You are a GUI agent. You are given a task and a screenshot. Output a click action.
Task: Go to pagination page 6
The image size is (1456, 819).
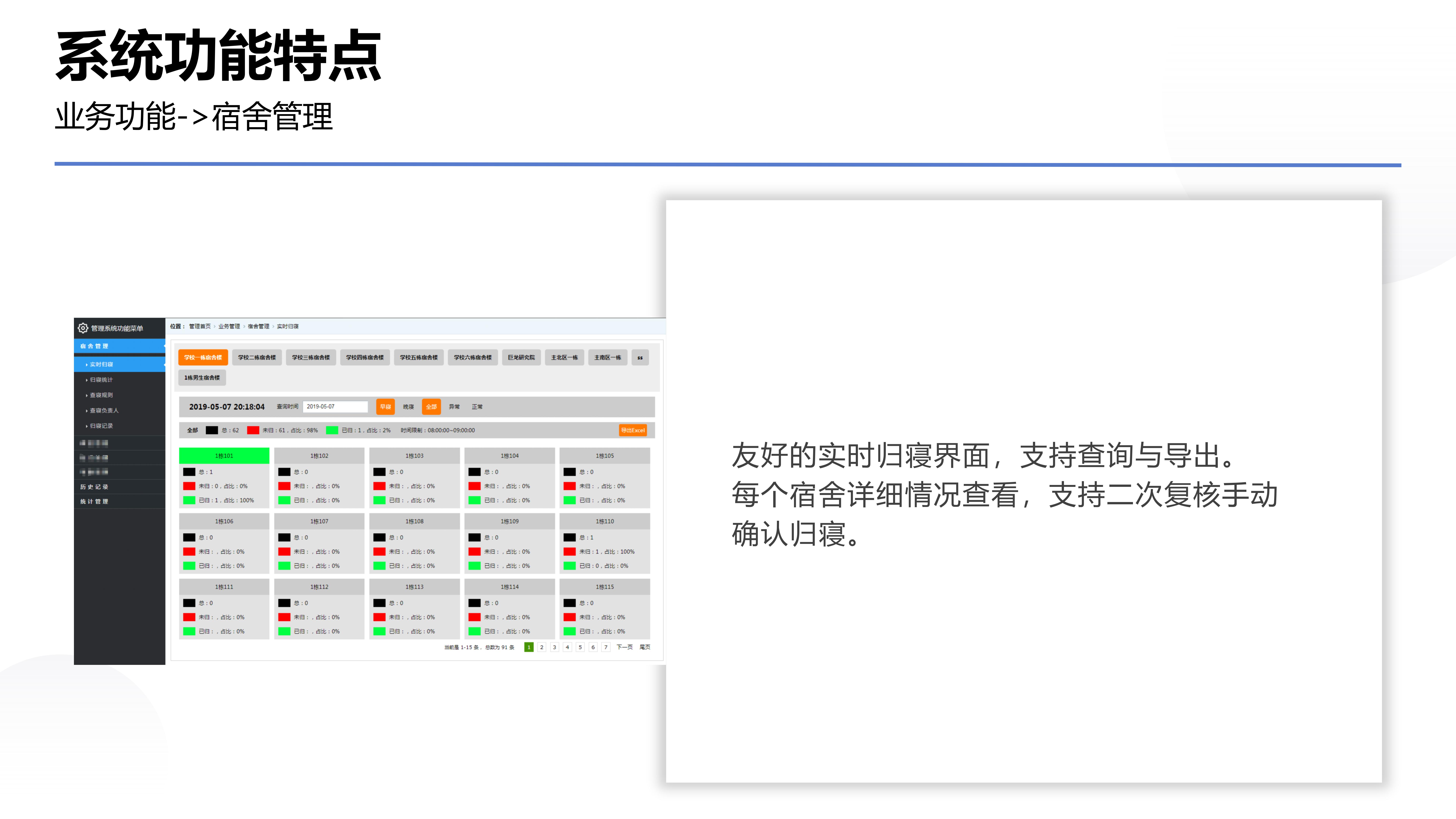[x=593, y=647]
